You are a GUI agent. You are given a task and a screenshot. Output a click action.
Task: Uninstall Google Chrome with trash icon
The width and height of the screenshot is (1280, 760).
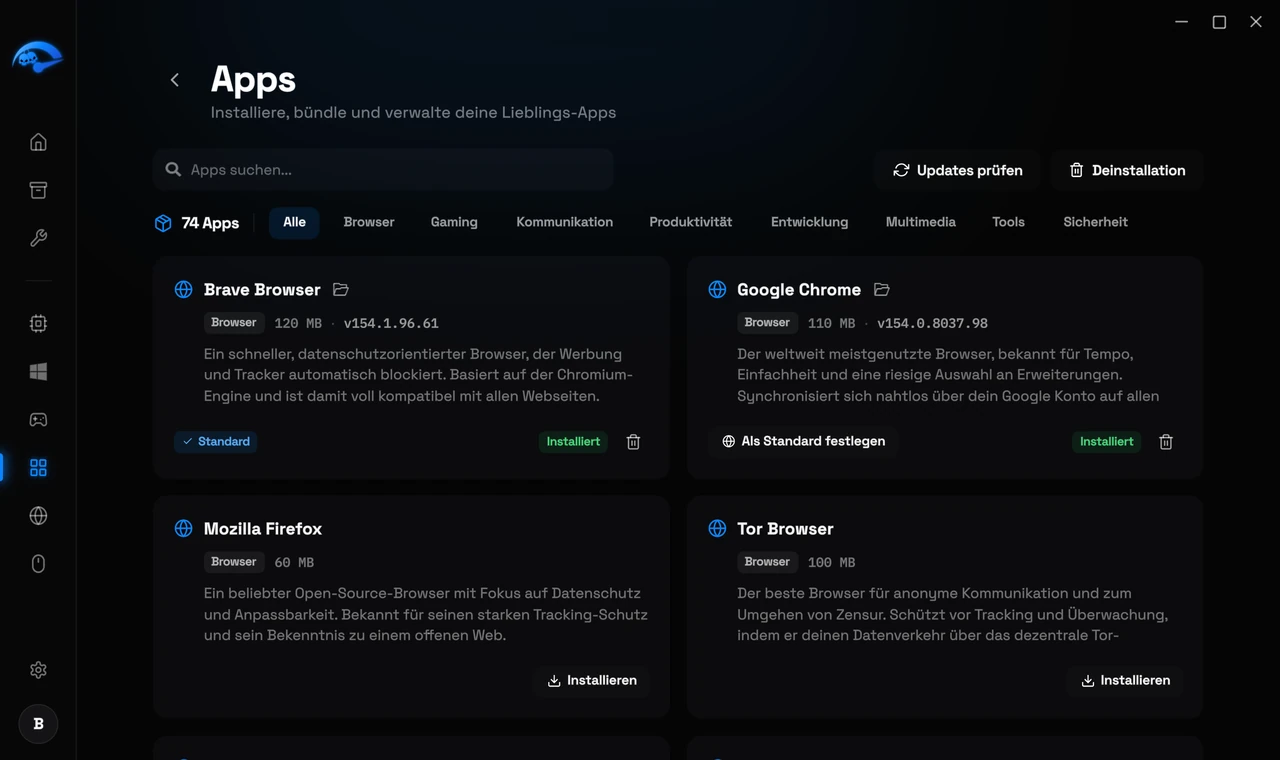click(x=1166, y=442)
